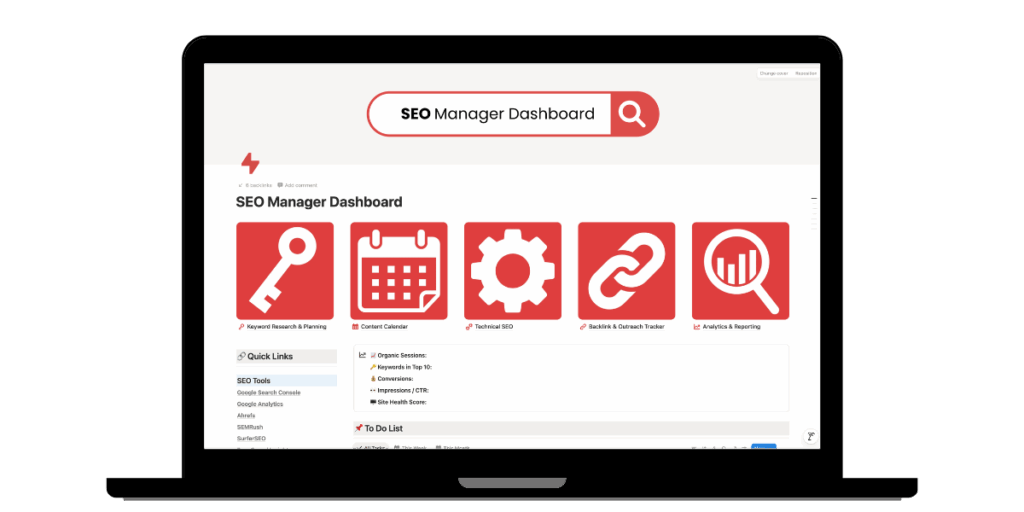Open the 8 backlinks indicator

click(x=255, y=185)
